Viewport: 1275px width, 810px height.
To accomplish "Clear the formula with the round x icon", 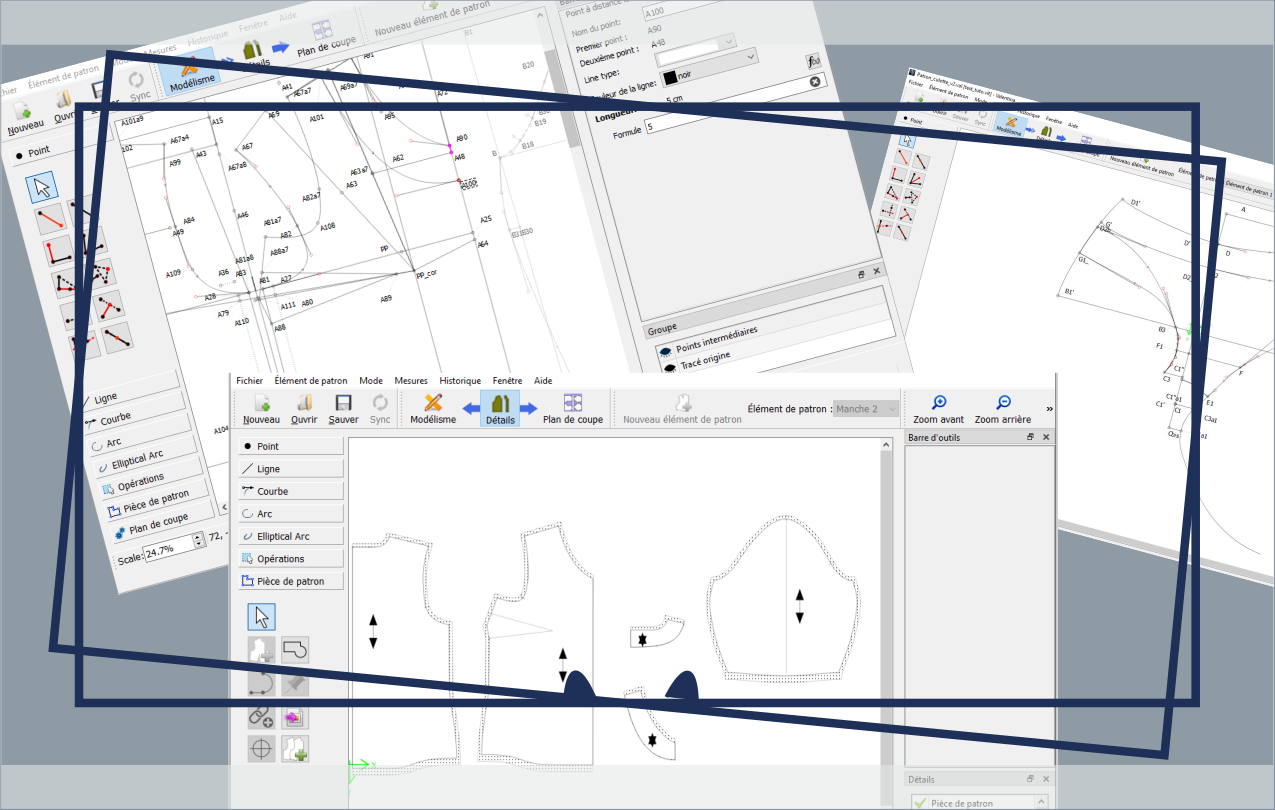I will [x=815, y=82].
